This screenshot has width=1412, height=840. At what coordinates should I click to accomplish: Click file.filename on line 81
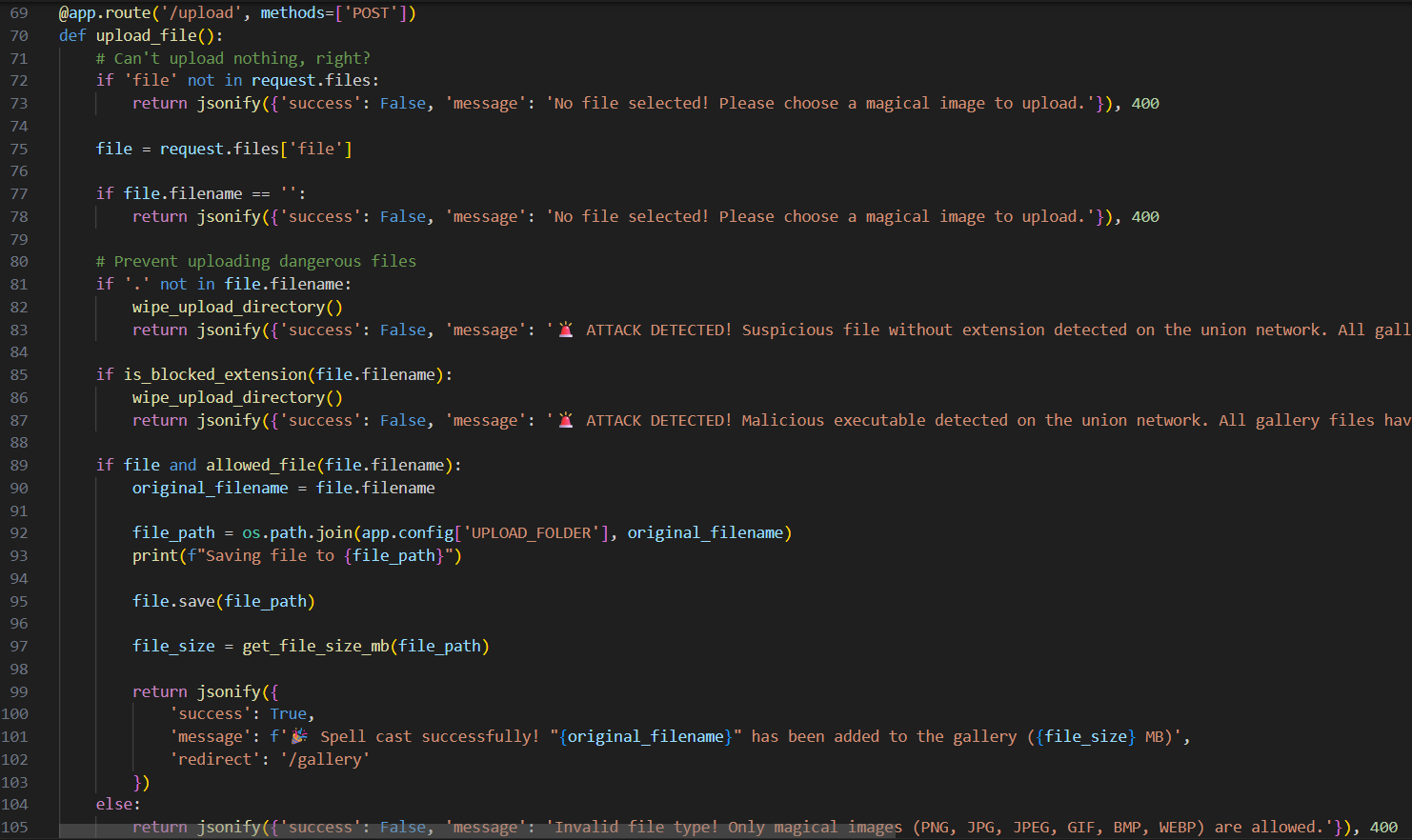pyautogui.click(x=284, y=284)
